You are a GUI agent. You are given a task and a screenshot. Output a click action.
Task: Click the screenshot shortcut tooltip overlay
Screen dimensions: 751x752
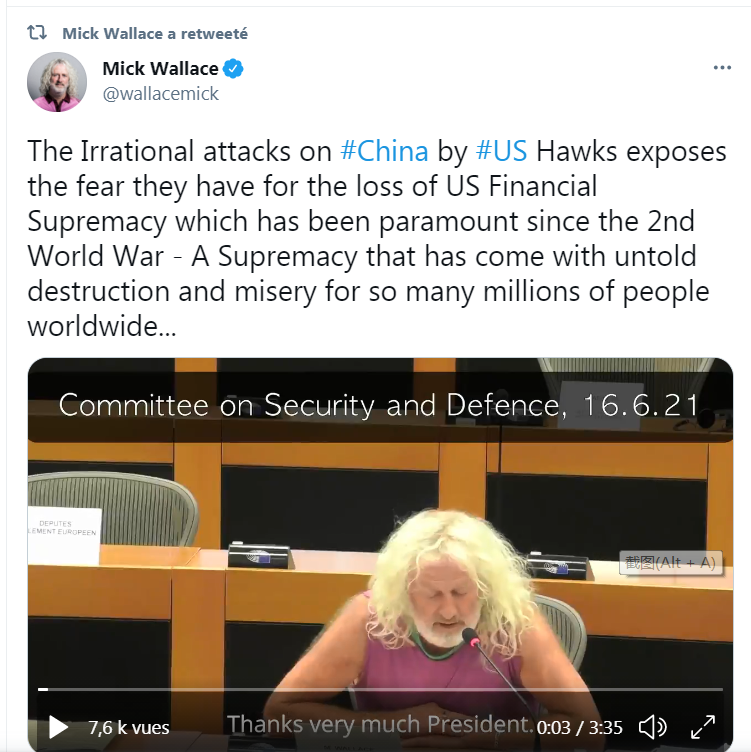click(670, 562)
